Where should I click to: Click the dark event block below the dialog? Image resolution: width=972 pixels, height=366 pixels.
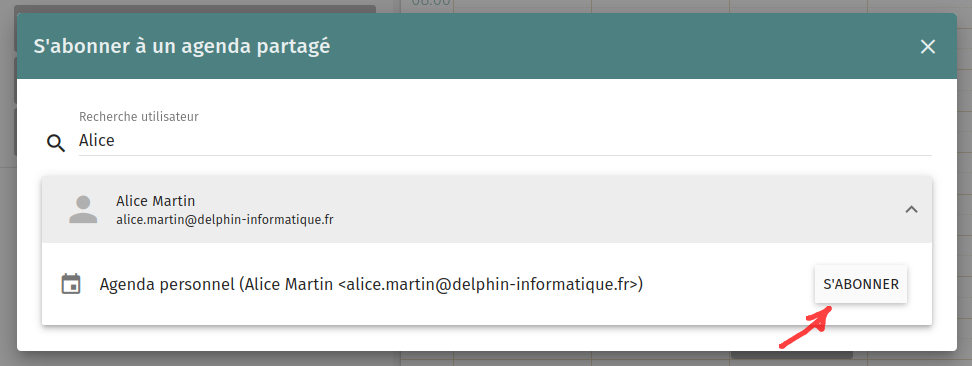tap(792, 355)
